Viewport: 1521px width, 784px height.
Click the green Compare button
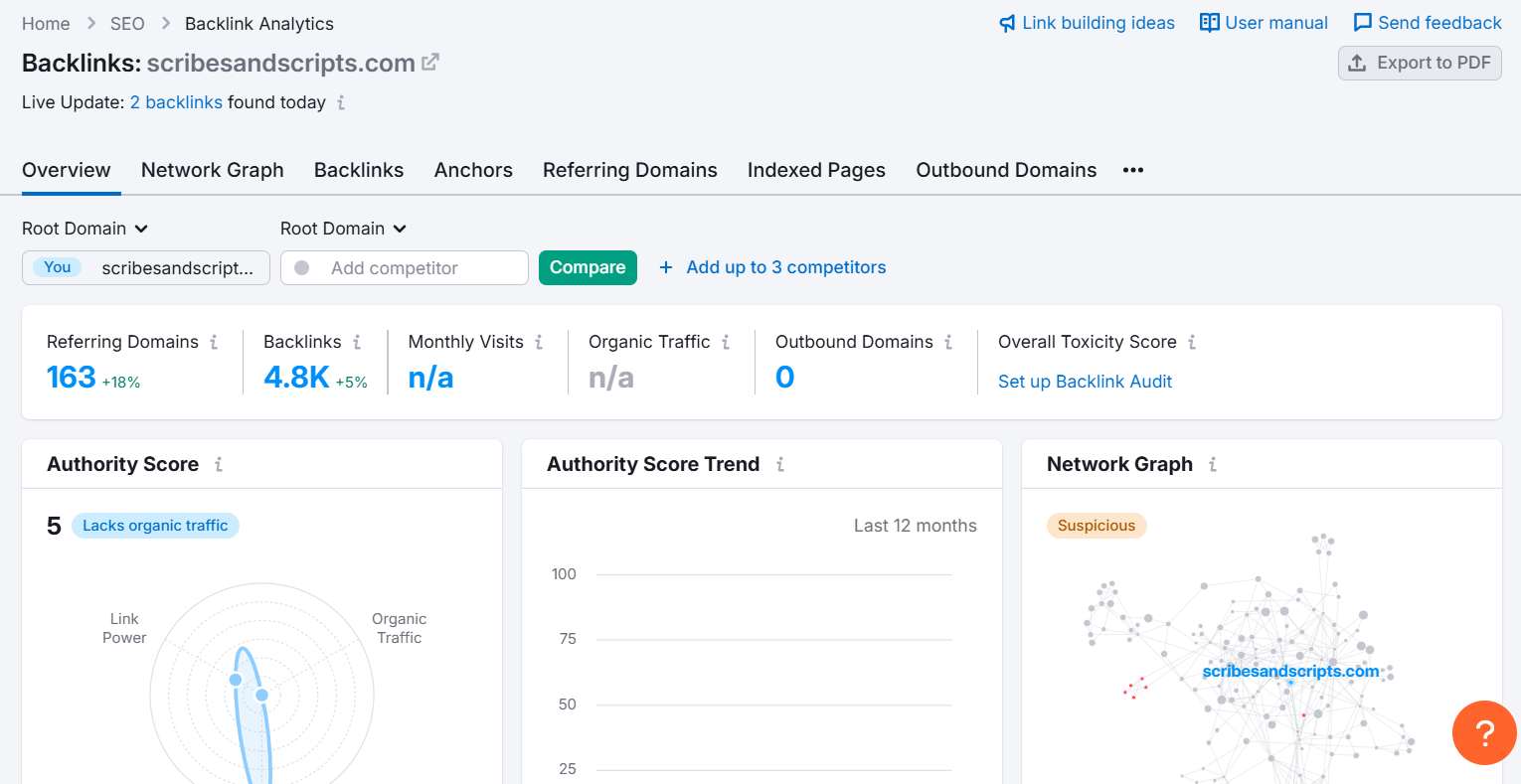click(x=588, y=267)
